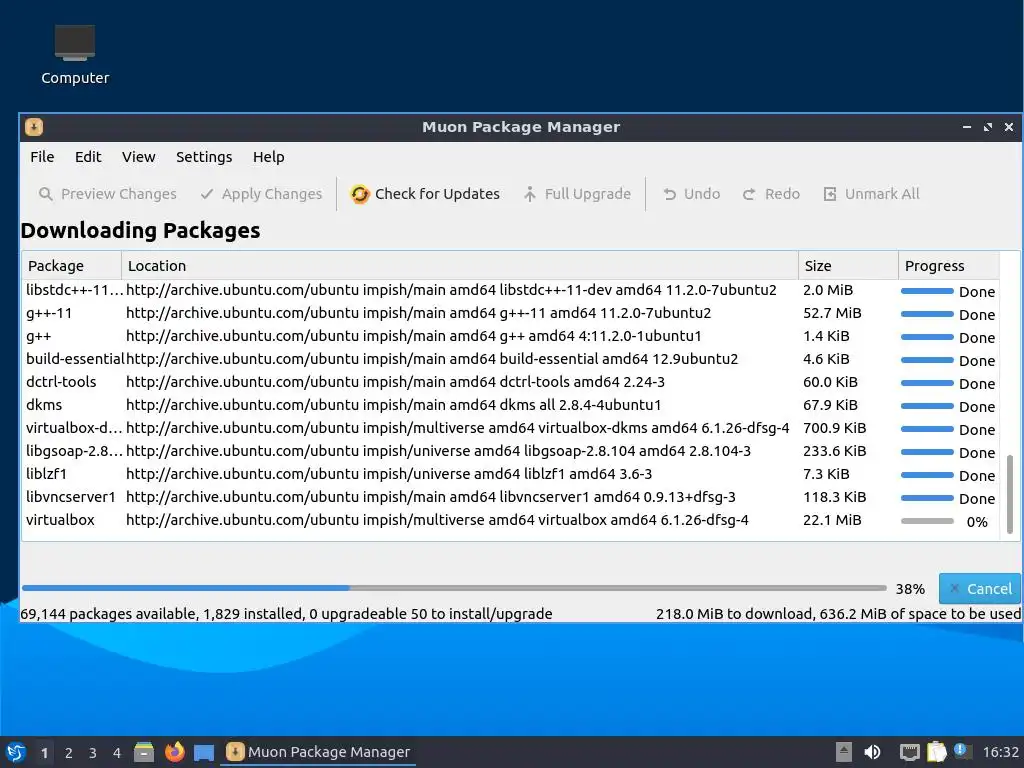Viewport: 1024px width, 768px height.
Task: Open the network tray icon
Action: click(x=909, y=752)
